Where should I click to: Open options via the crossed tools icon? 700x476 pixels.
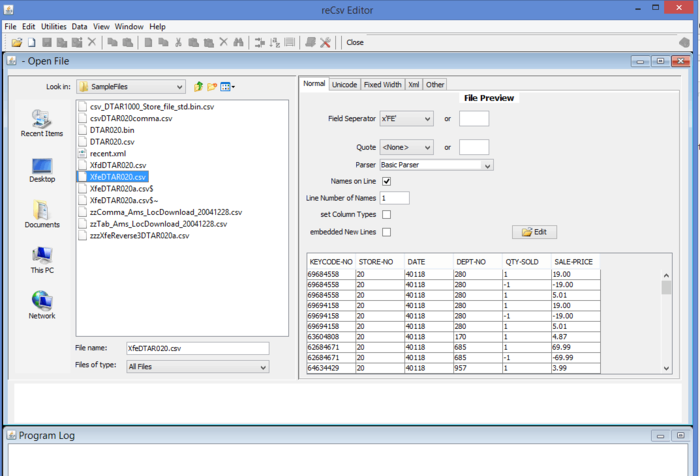point(325,42)
